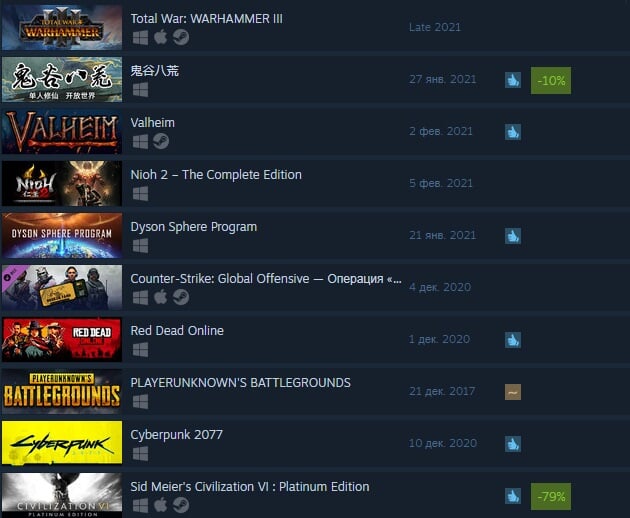The width and height of the screenshot is (630, 518).
Task: Select the Dyson Sphere Program title
Action: [x=194, y=227]
